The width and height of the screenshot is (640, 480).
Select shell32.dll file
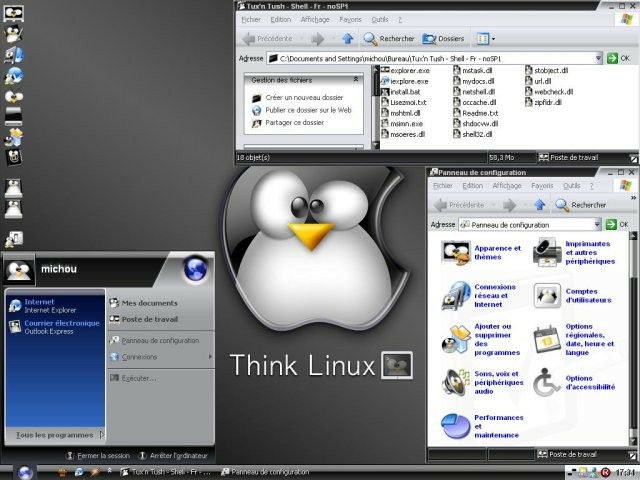tap(473, 134)
